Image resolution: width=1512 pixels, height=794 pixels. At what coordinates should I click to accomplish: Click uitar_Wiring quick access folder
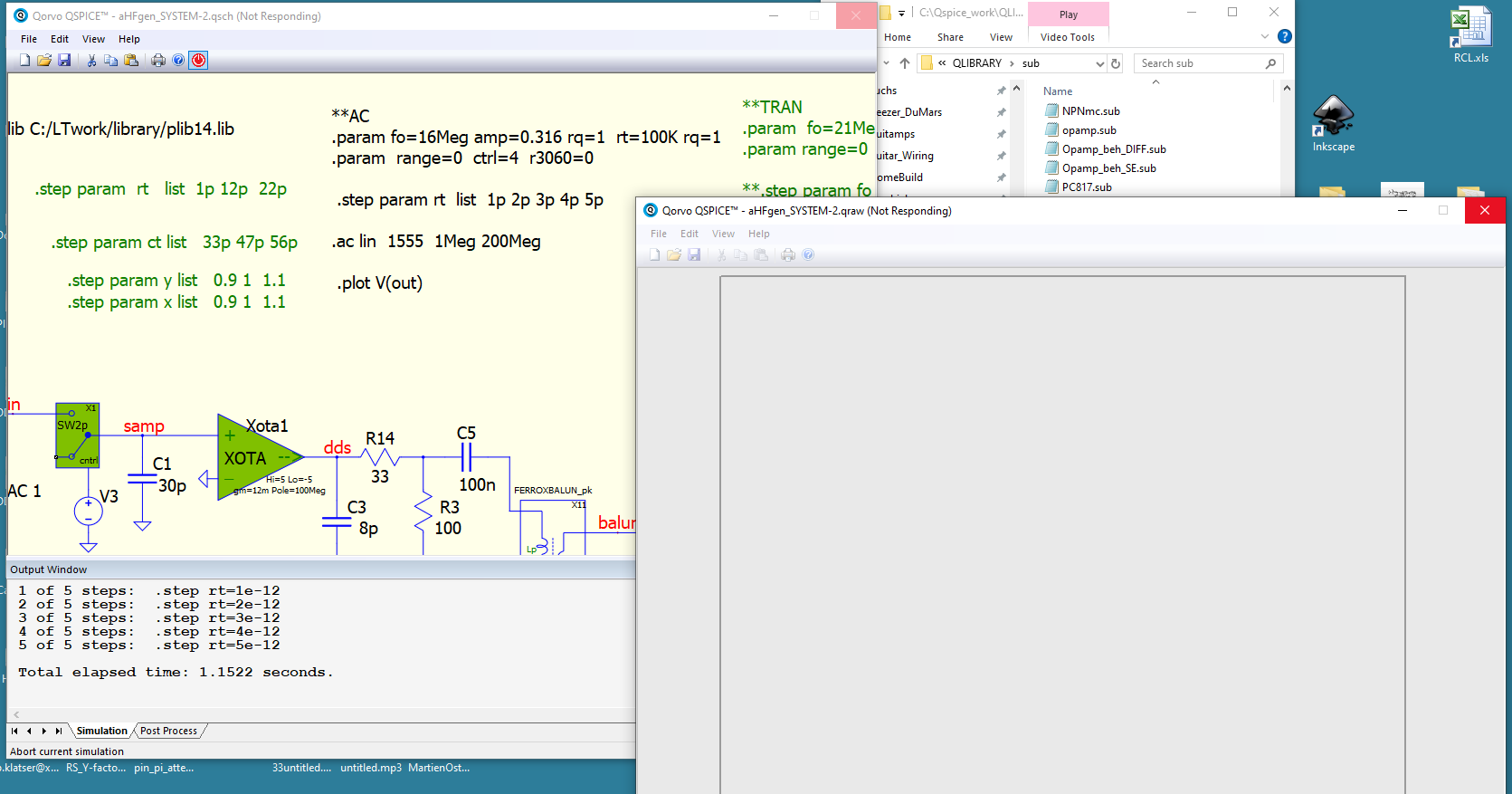[905, 156]
